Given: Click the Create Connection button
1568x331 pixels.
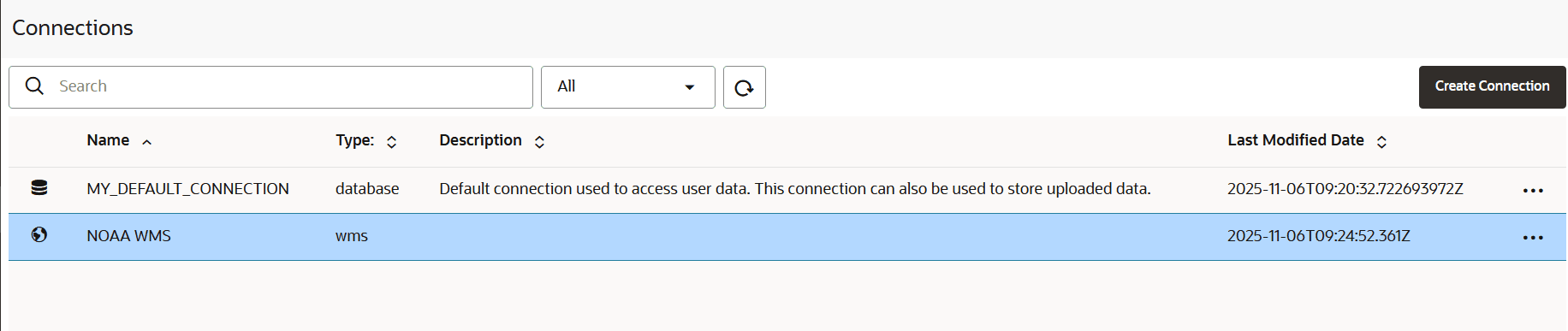Looking at the screenshot, I should 1492,87.
